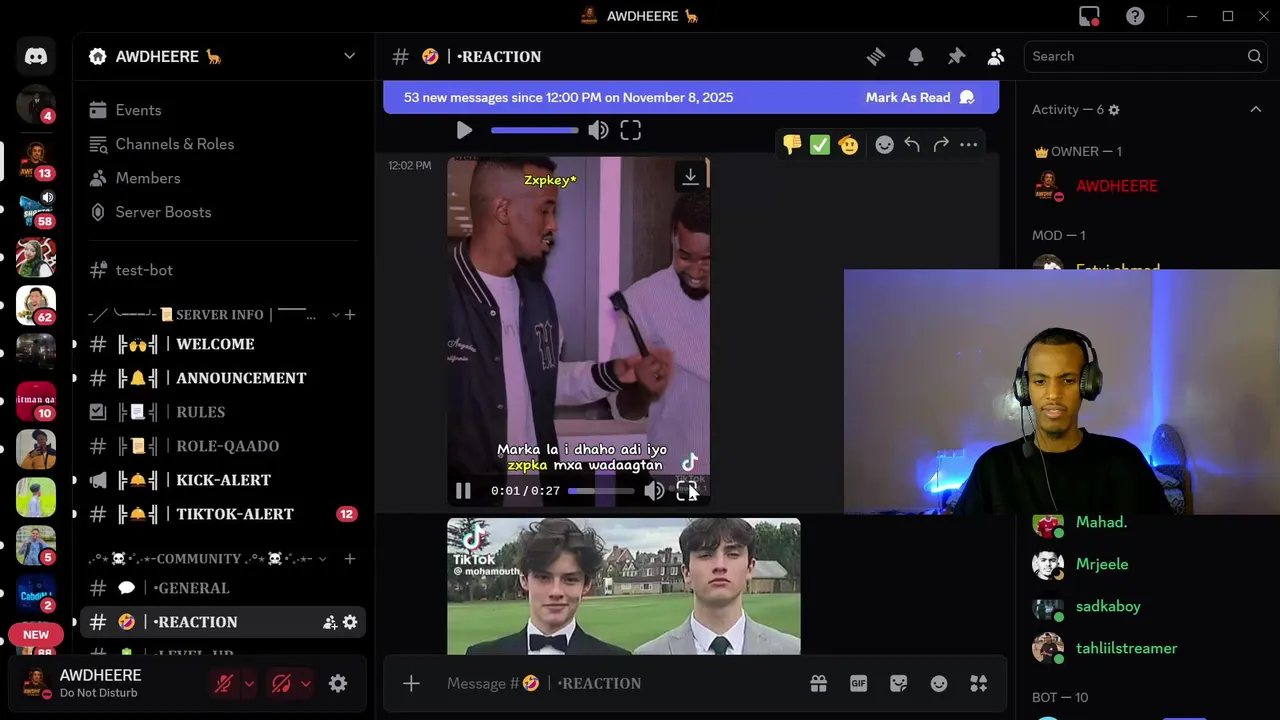
Task: Mark As Read in the new messages banner
Action: click(x=919, y=97)
